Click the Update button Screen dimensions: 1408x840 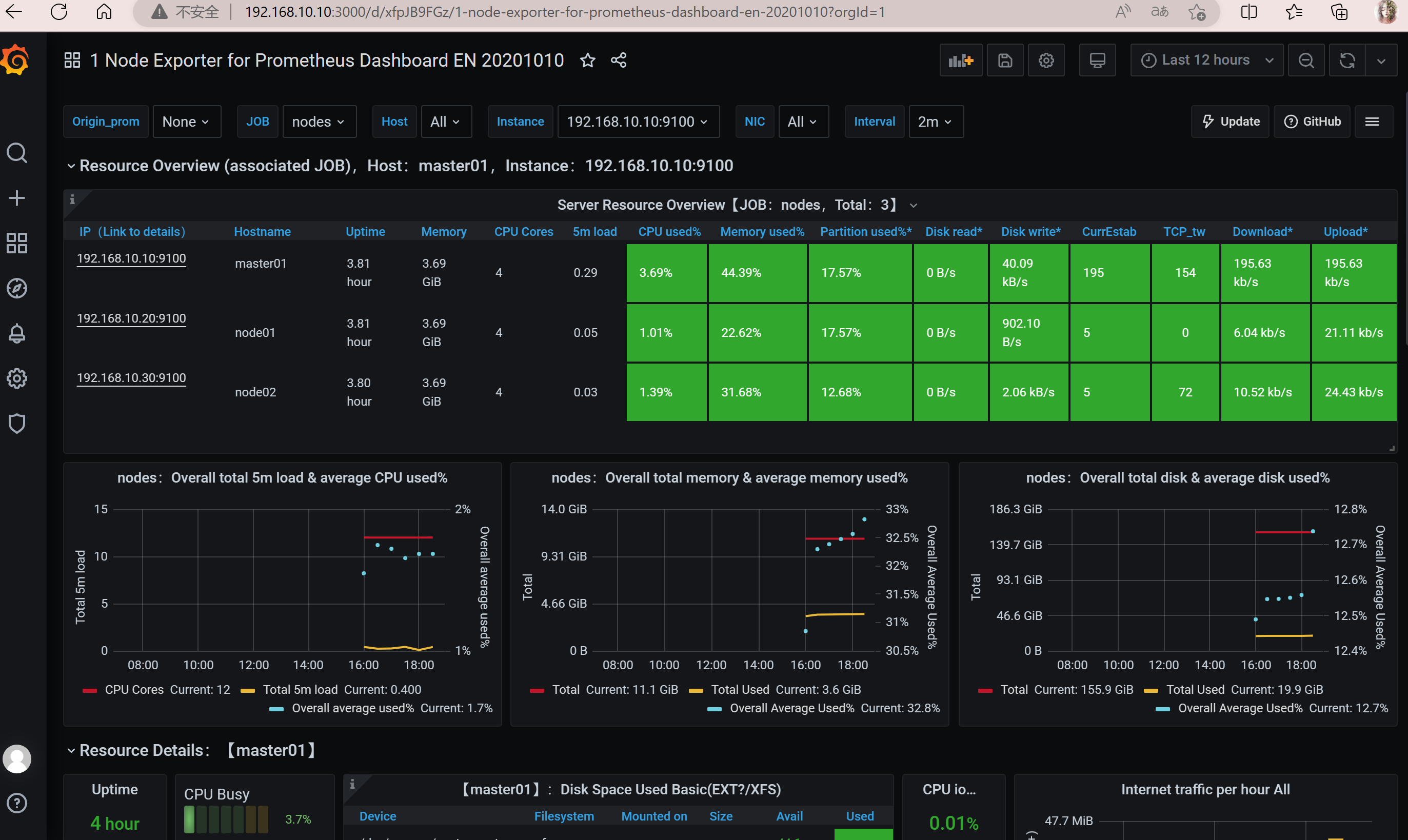1231,121
